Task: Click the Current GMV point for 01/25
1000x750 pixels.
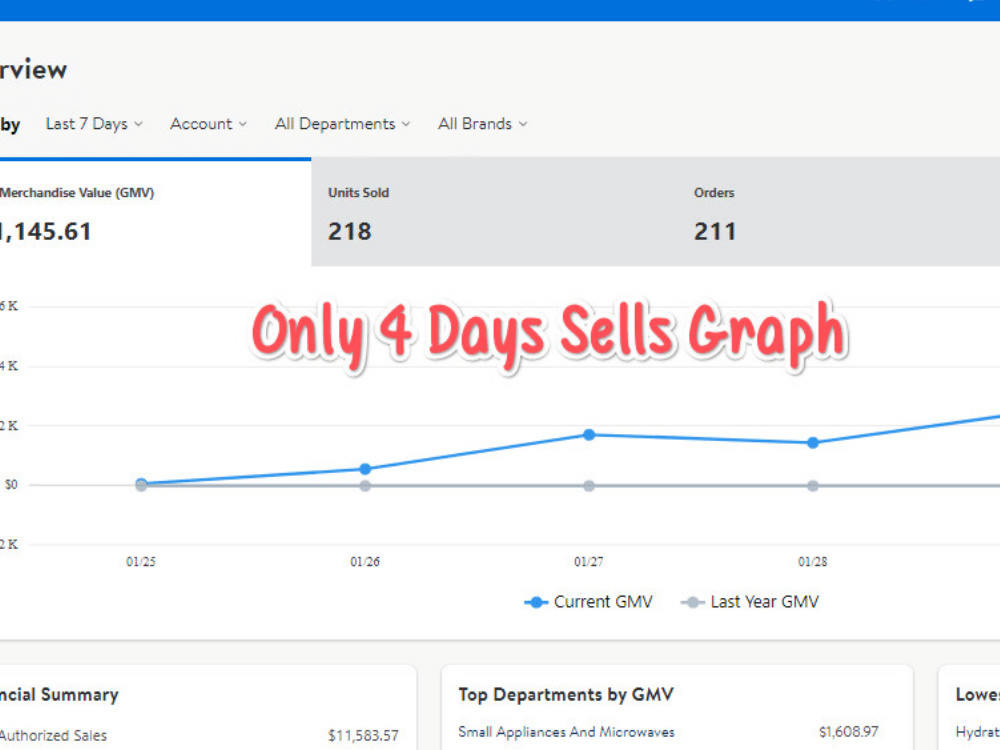Action: tap(141, 483)
